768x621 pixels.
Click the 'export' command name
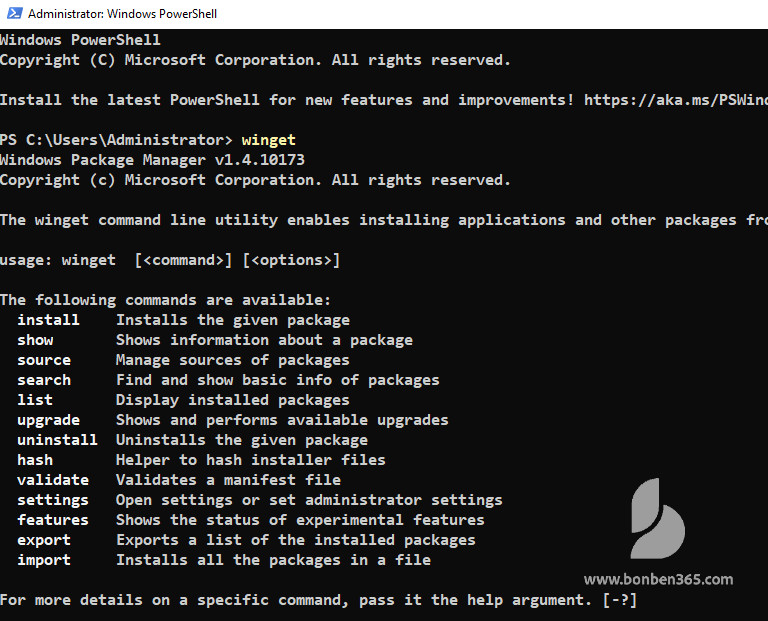click(x=44, y=540)
